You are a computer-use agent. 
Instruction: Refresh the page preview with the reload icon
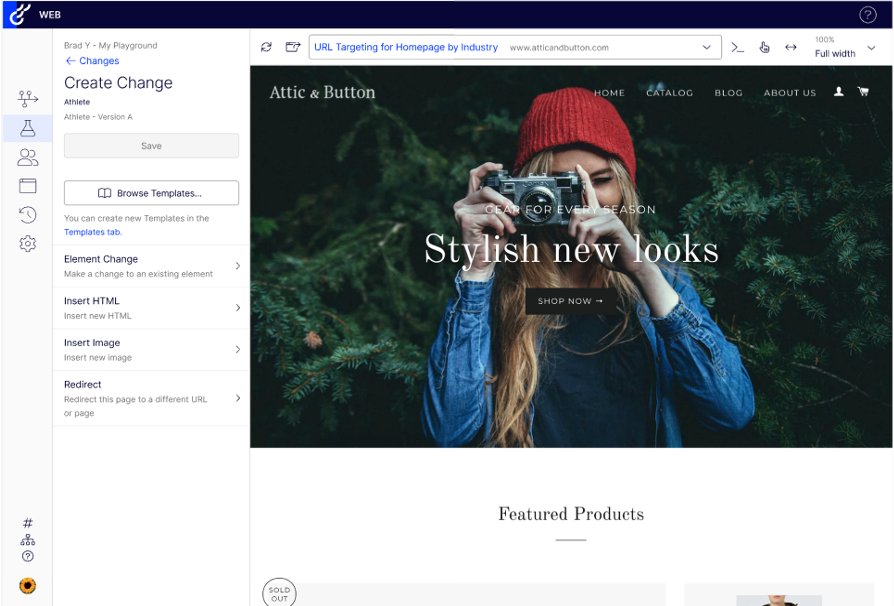[x=265, y=46]
